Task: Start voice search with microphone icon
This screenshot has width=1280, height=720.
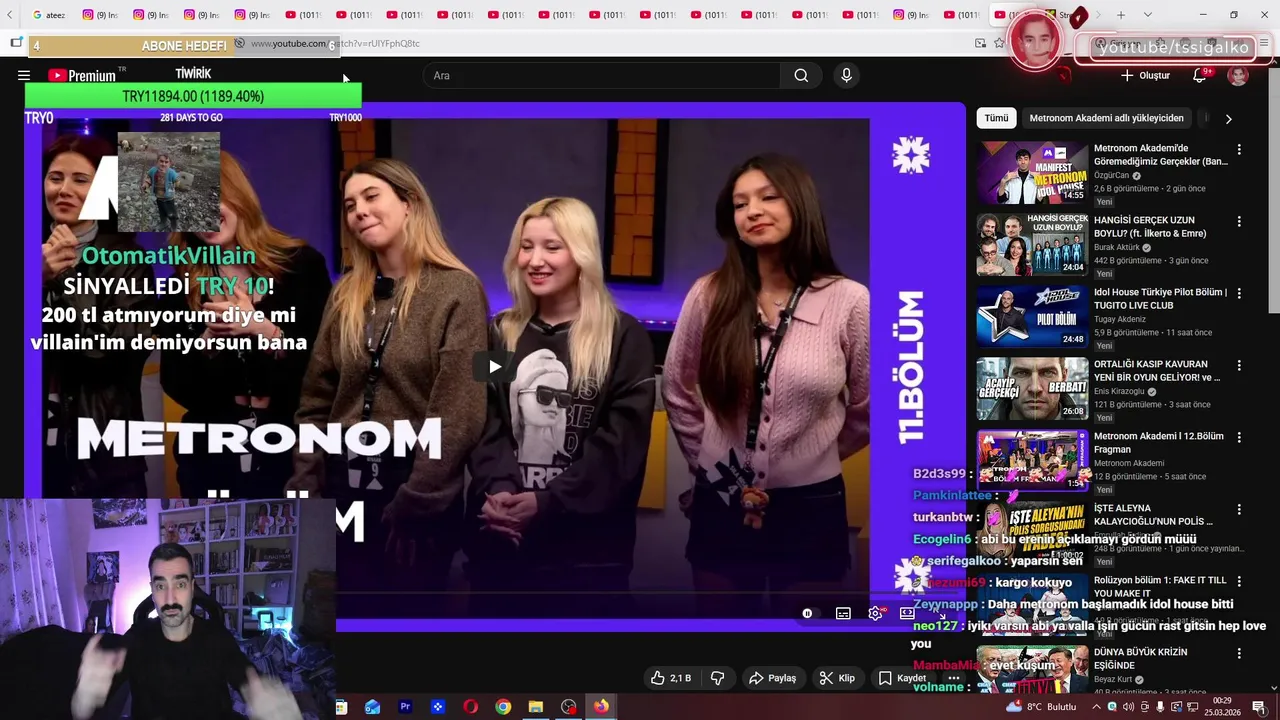Action: click(847, 75)
